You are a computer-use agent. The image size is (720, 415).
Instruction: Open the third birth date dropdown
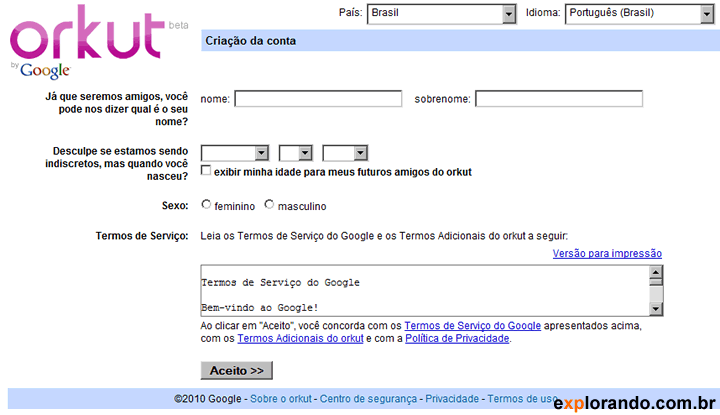[345, 153]
